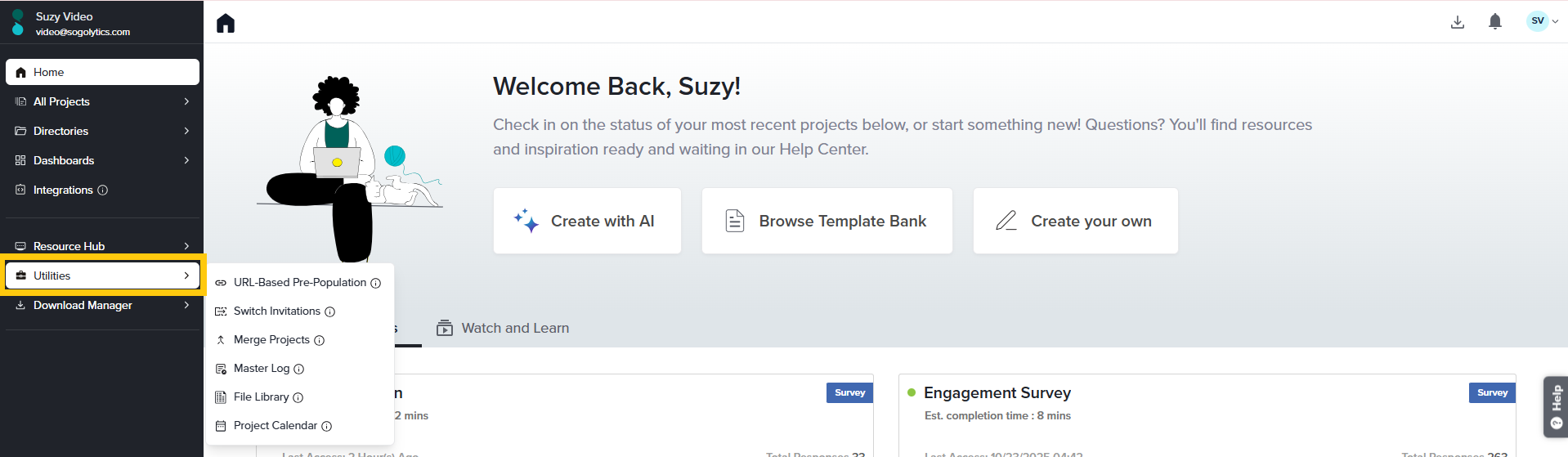Open the SV account dropdown
Image resolution: width=1568 pixels, height=457 pixels.
1543,21
